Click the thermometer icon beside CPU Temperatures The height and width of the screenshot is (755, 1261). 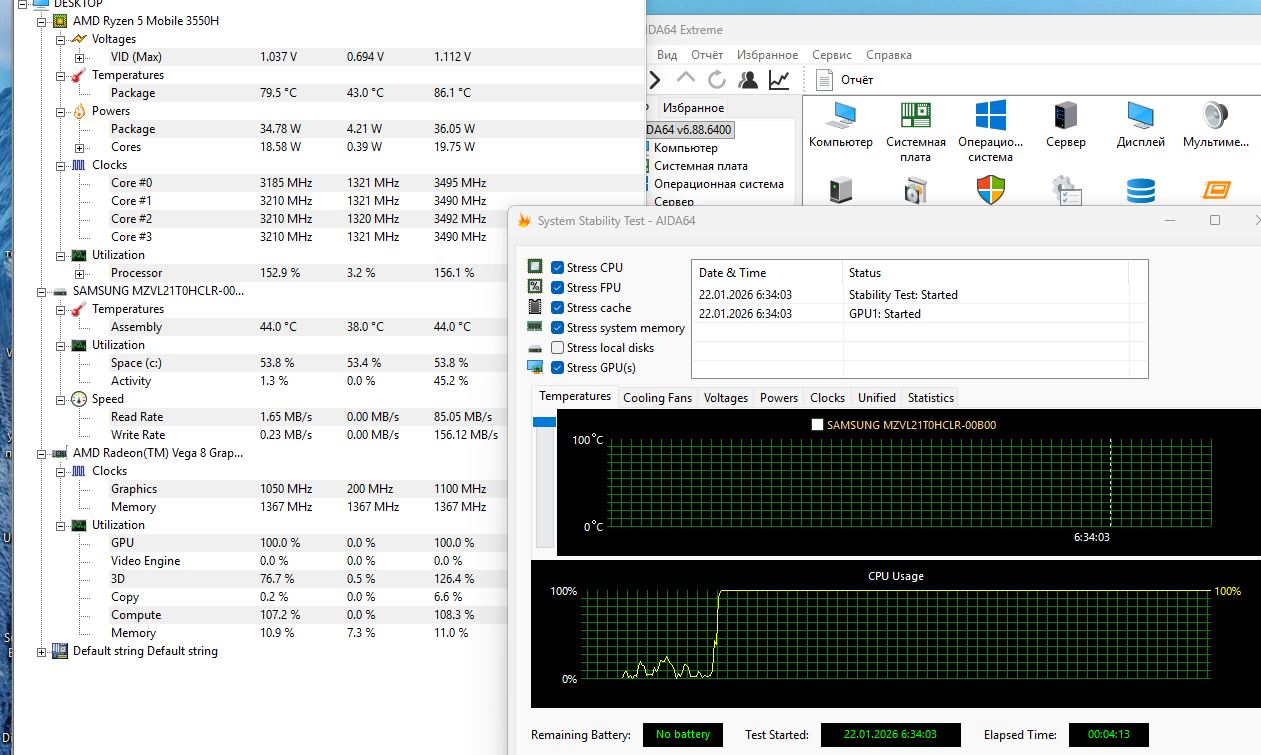click(x=79, y=75)
